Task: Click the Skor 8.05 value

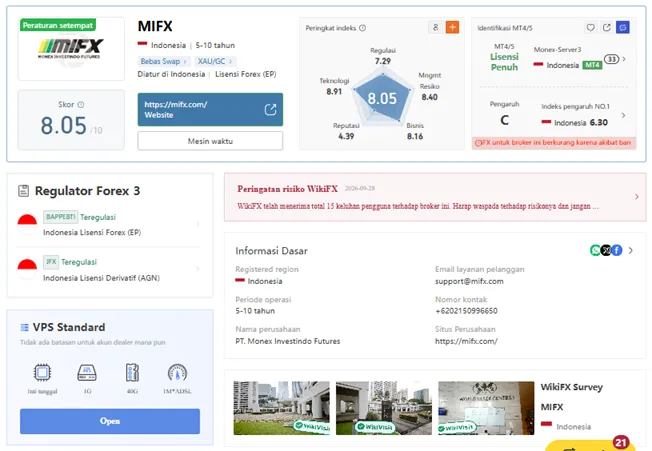Action: pyautogui.click(x=64, y=126)
